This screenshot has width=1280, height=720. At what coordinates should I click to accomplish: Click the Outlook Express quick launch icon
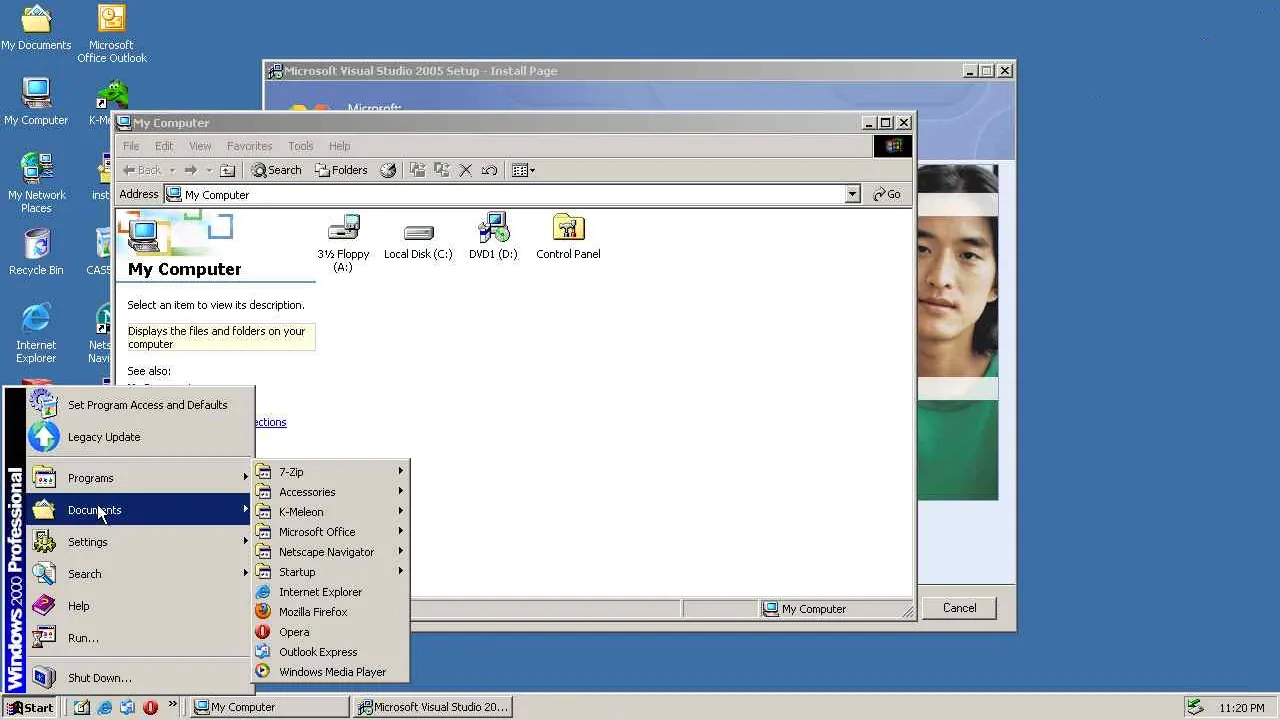(127, 707)
